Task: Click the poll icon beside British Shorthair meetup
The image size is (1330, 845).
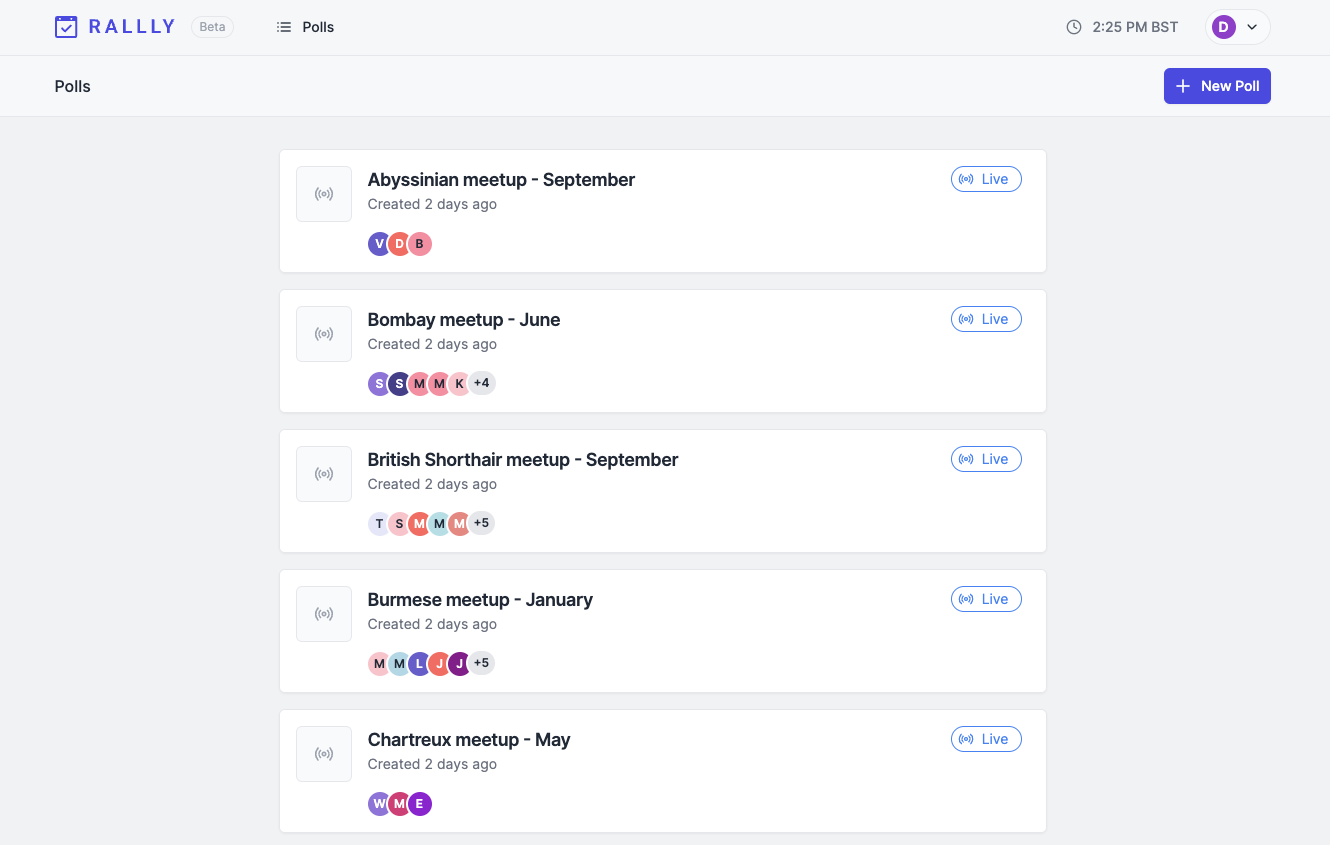Action: 323,473
